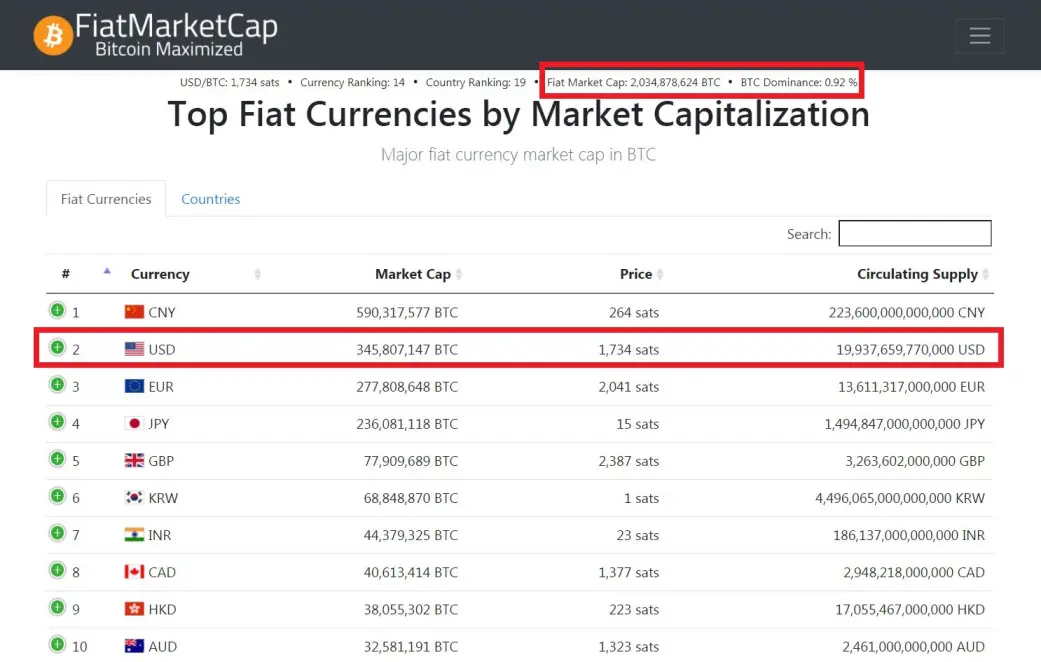Select the CNY currency label
The height and width of the screenshot is (662, 1041).
162,312
